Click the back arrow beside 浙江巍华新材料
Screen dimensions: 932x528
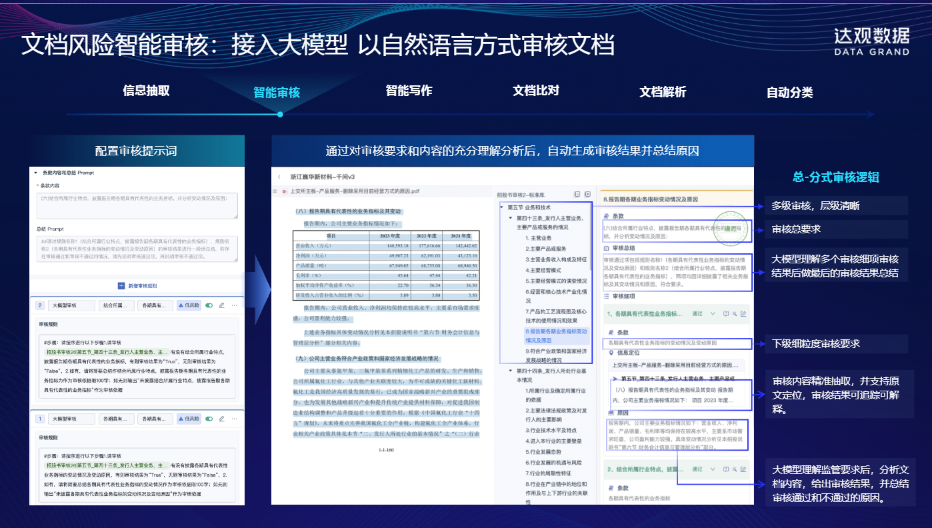(x=279, y=175)
